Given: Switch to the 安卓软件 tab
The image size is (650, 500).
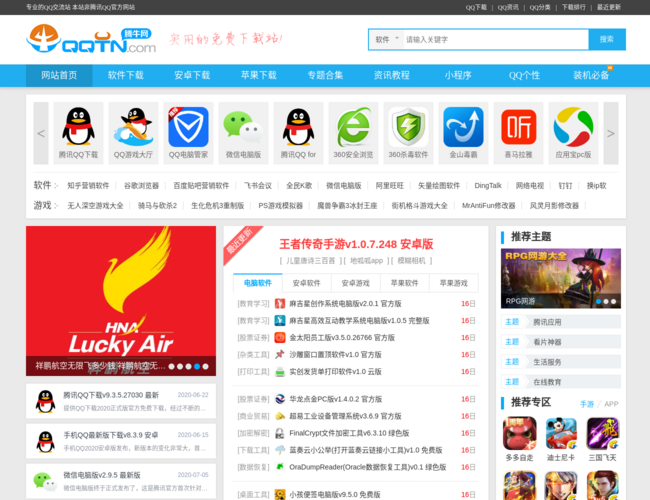Looking at the screenshot, I should 307,283.
